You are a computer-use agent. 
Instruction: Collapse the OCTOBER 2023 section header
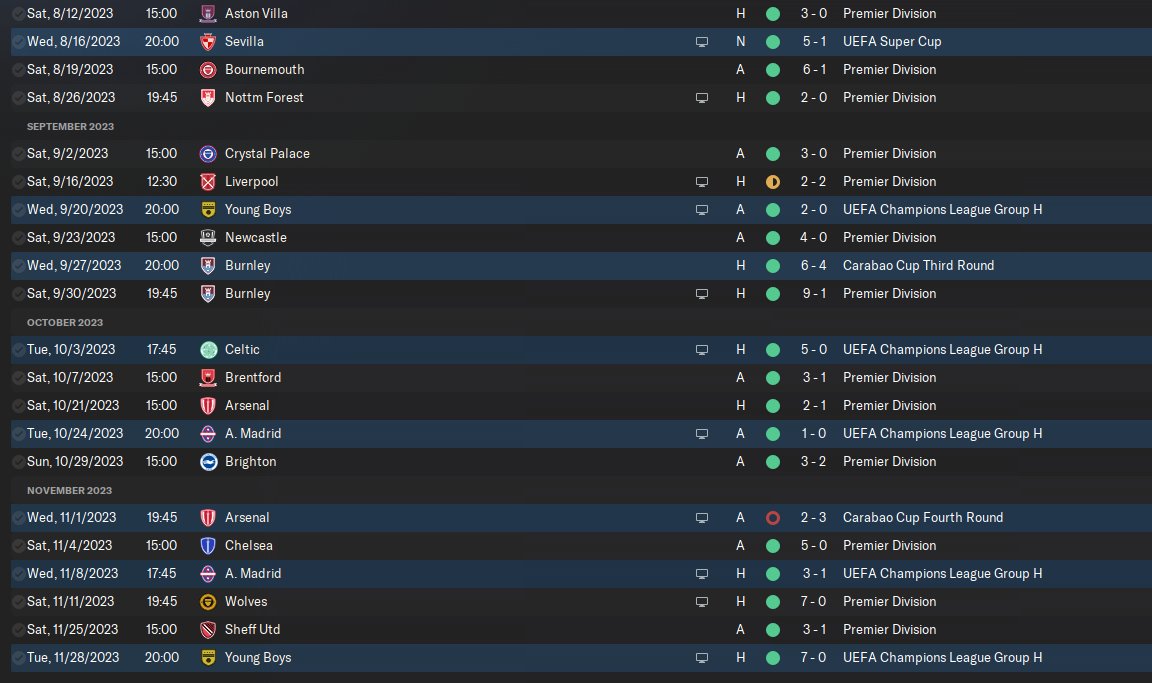point(65,322)
